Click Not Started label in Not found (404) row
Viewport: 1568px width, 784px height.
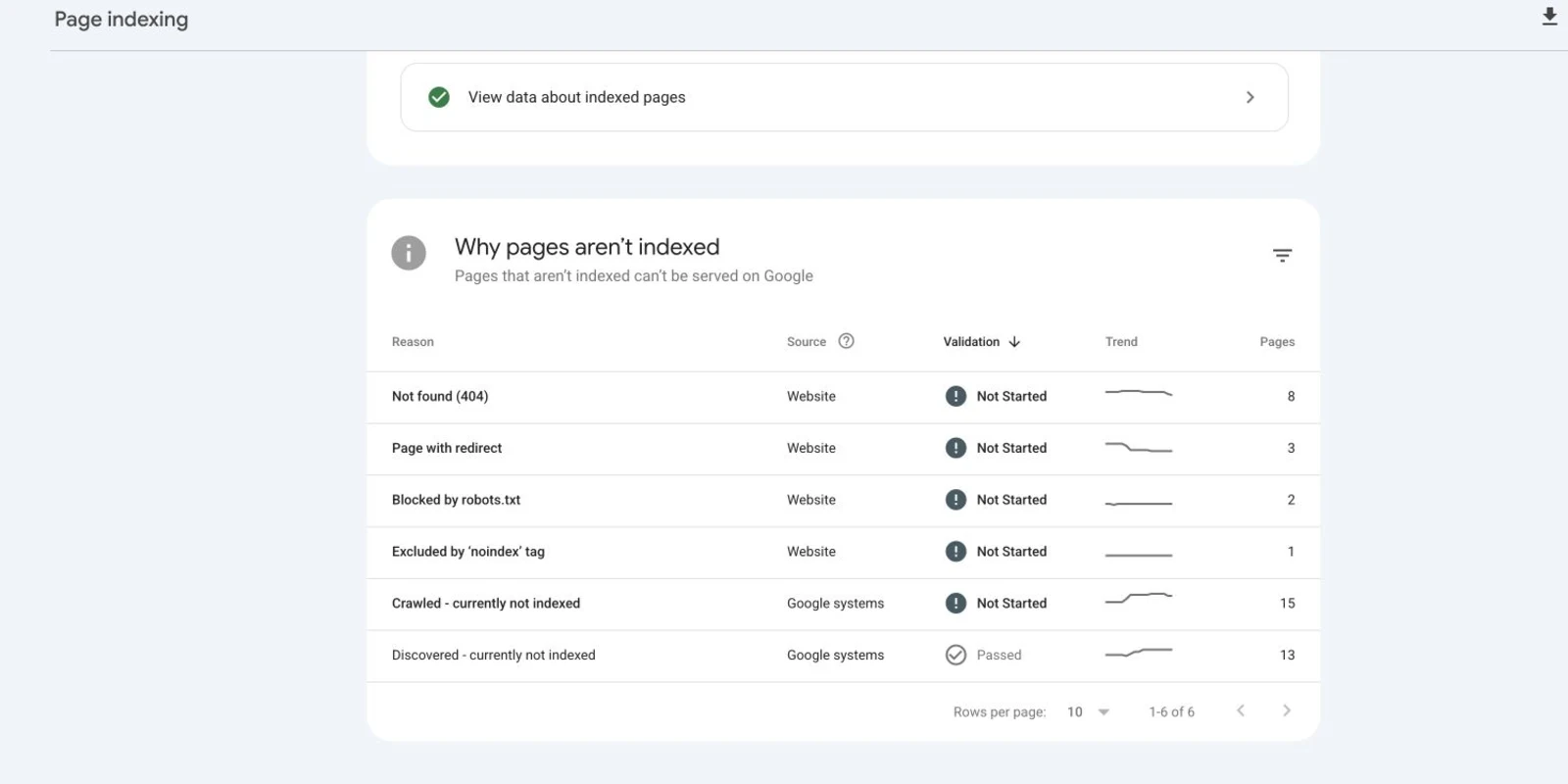click(1011, 396)
